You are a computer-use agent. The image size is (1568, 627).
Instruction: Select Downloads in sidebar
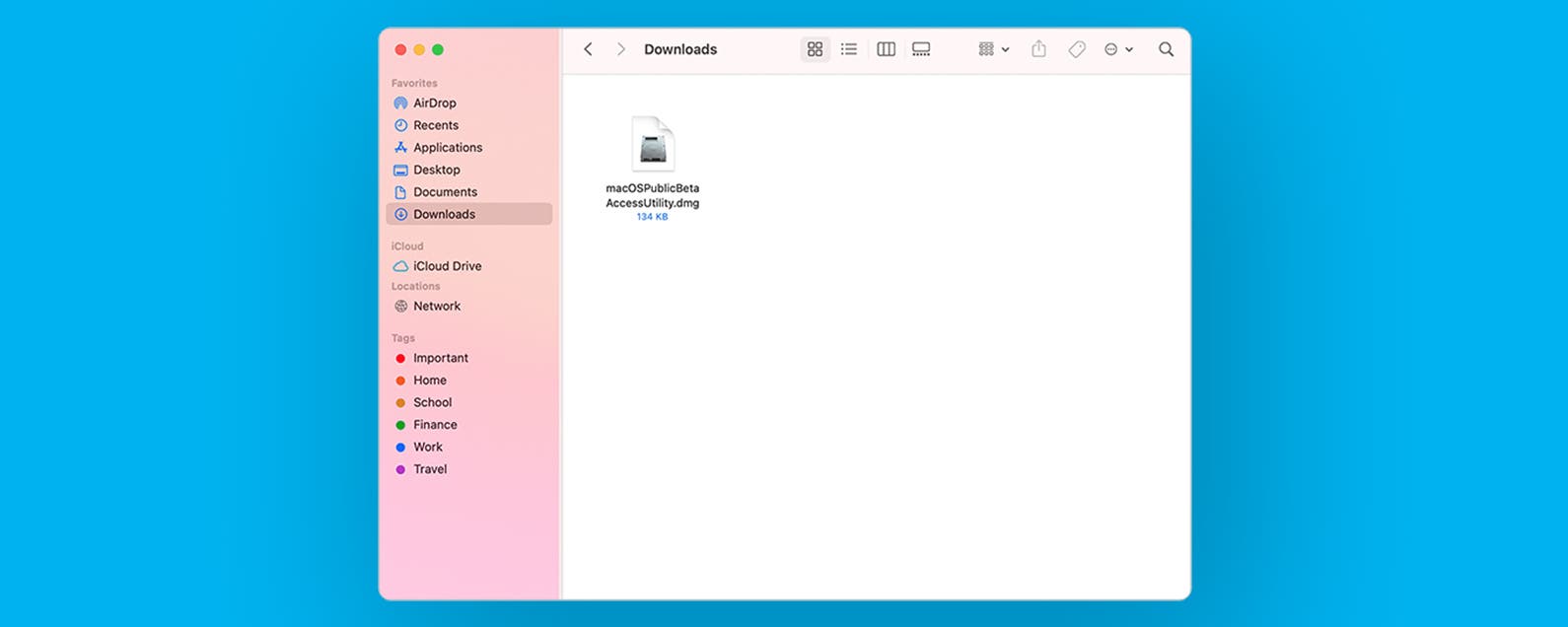[468, 214]
